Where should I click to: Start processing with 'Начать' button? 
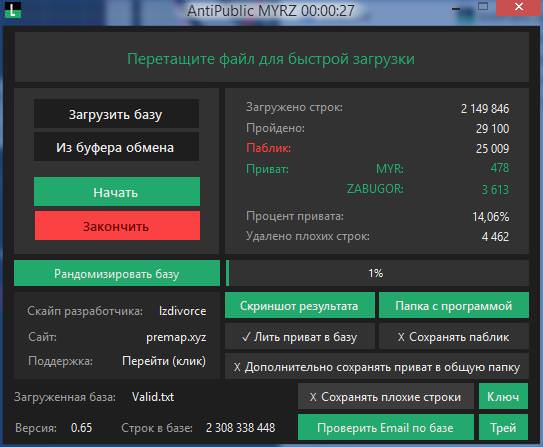click(117, 191)
